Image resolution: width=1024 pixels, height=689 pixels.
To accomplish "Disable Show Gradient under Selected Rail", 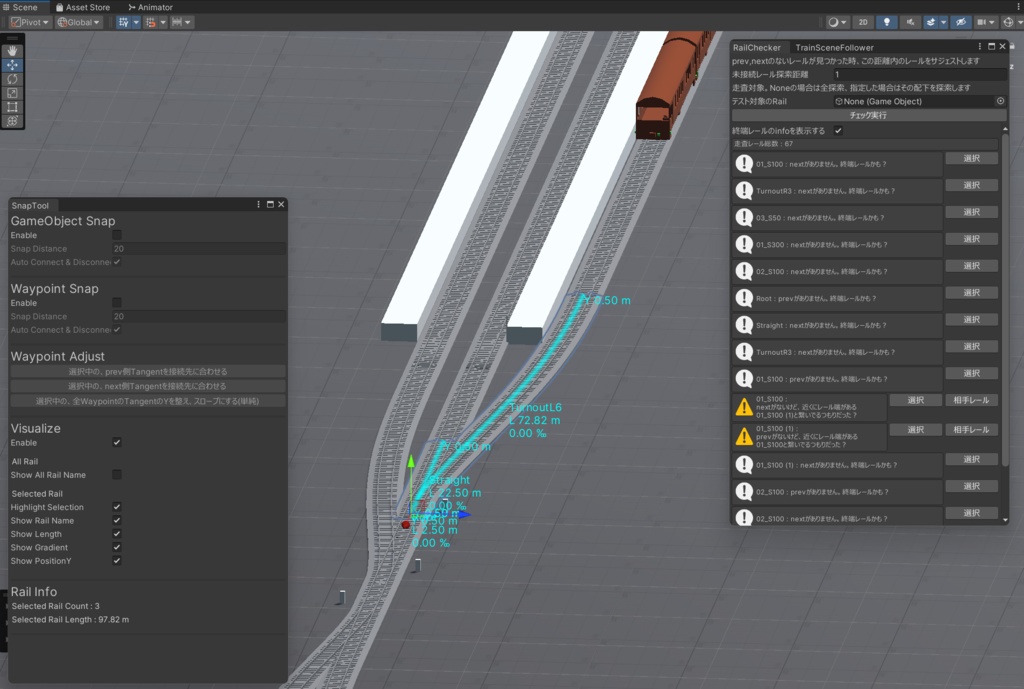I will (117, 547).
